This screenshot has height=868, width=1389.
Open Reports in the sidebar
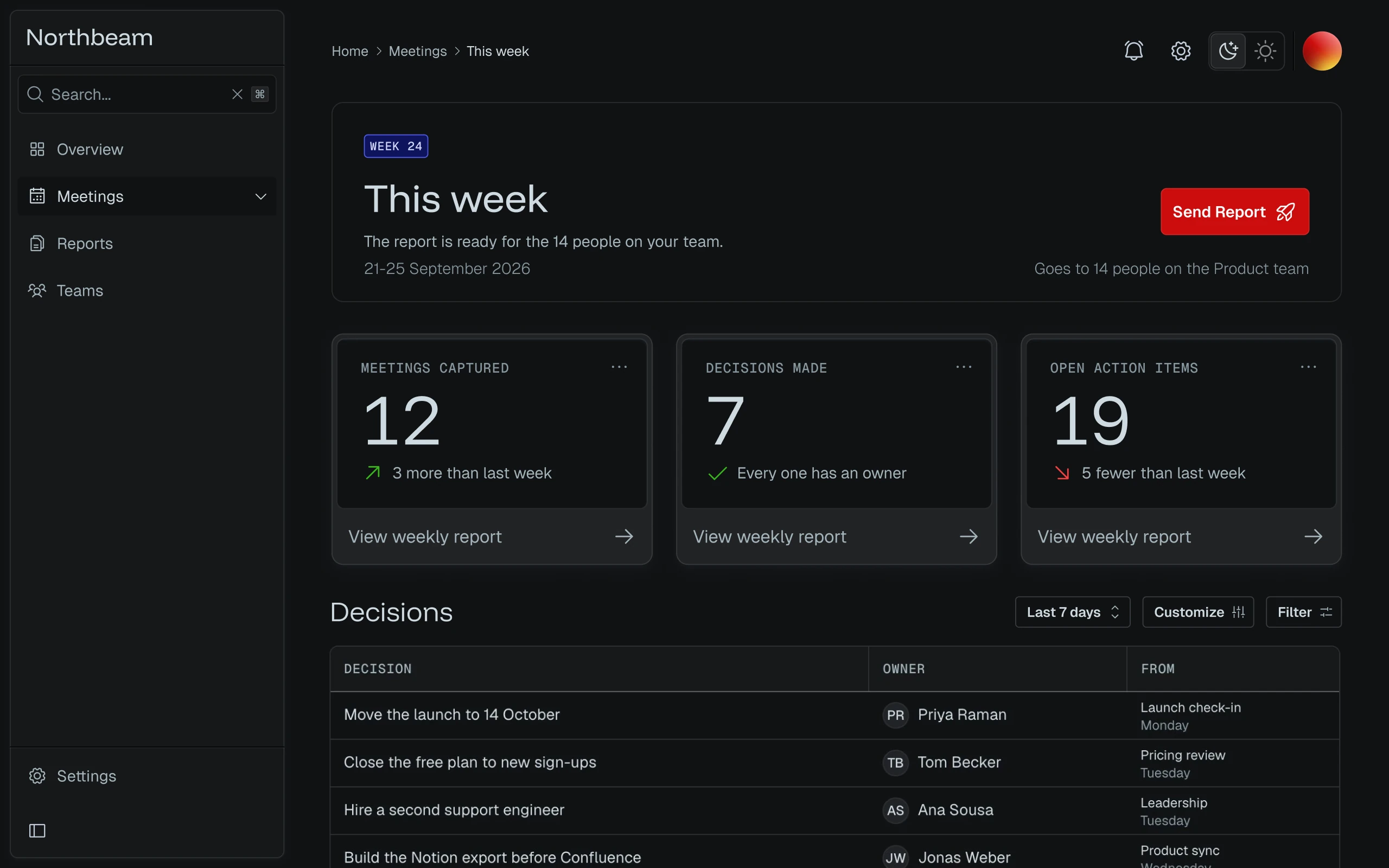click(x=147, y=244)
